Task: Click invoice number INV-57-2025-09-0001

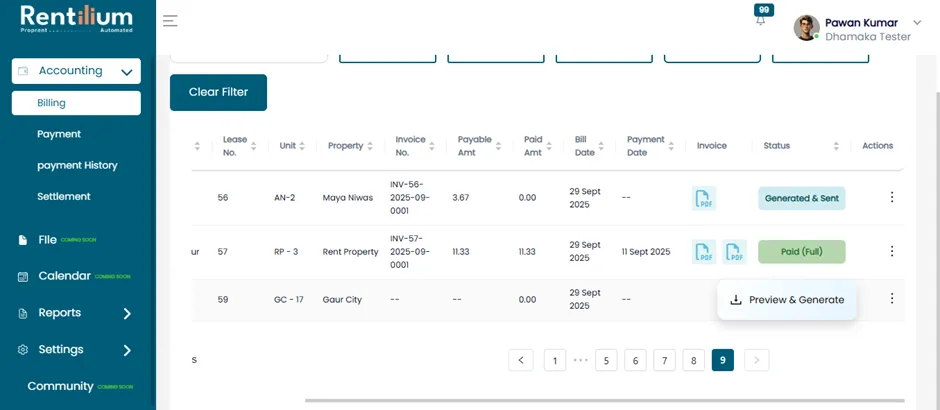Action: (x=410, y=251)
